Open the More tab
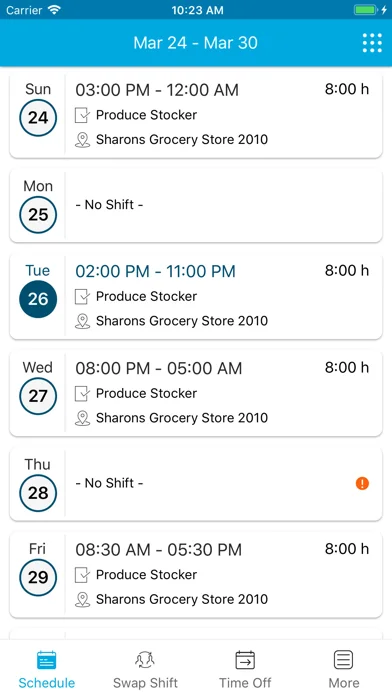392x696 pixels. pos(344,669)
